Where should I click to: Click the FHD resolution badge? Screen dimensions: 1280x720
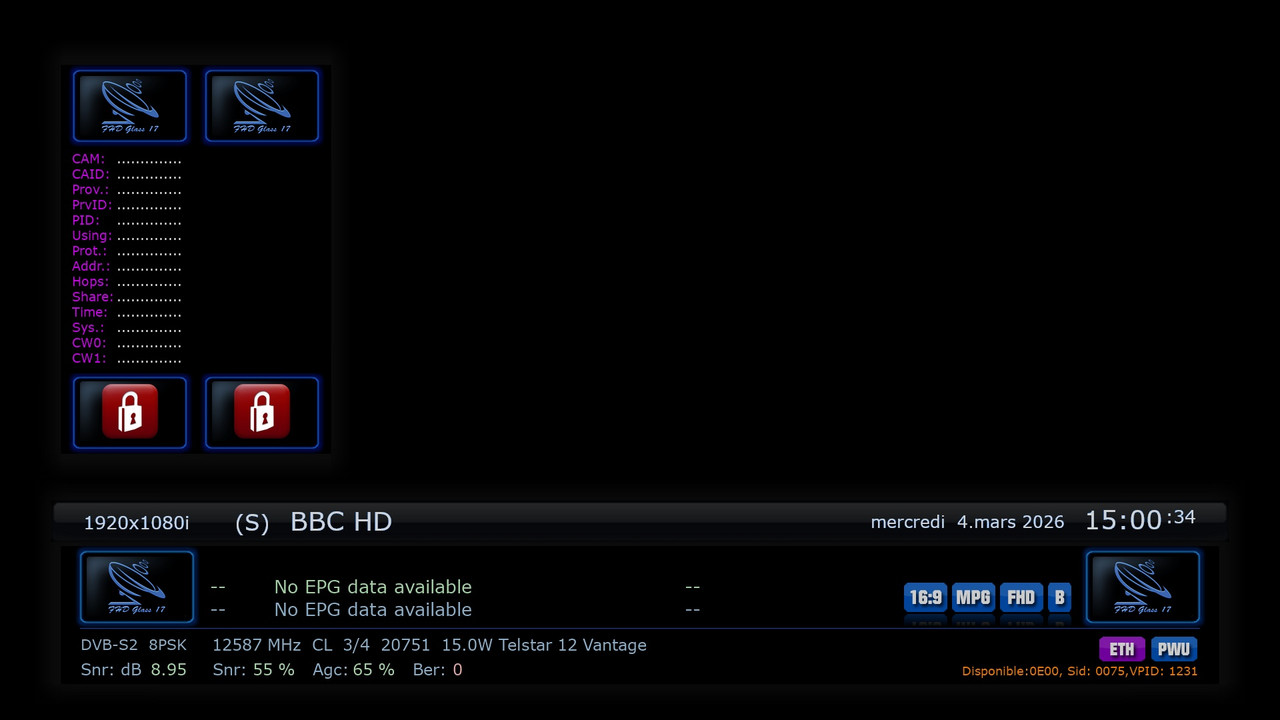[1021, 598]
